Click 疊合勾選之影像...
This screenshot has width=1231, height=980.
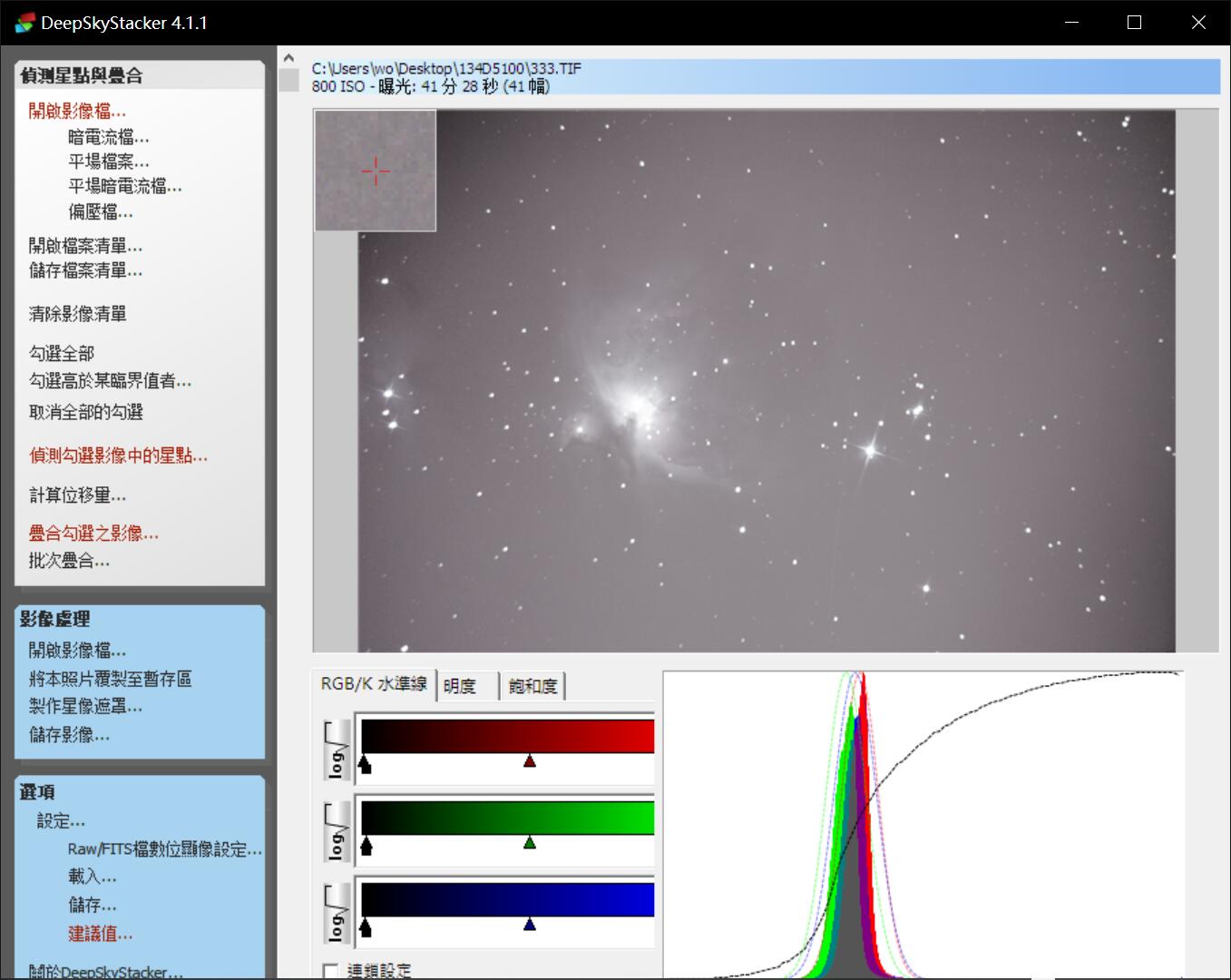pyautogui.click(x=93, y=534)
